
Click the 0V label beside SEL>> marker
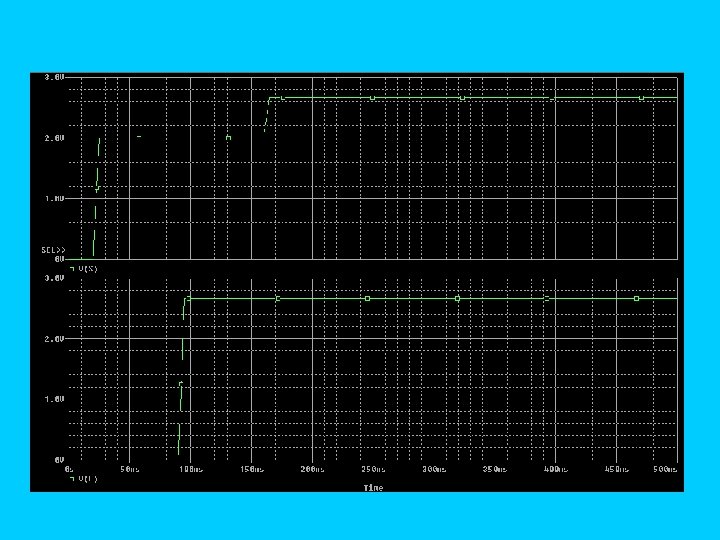(60, 259)
